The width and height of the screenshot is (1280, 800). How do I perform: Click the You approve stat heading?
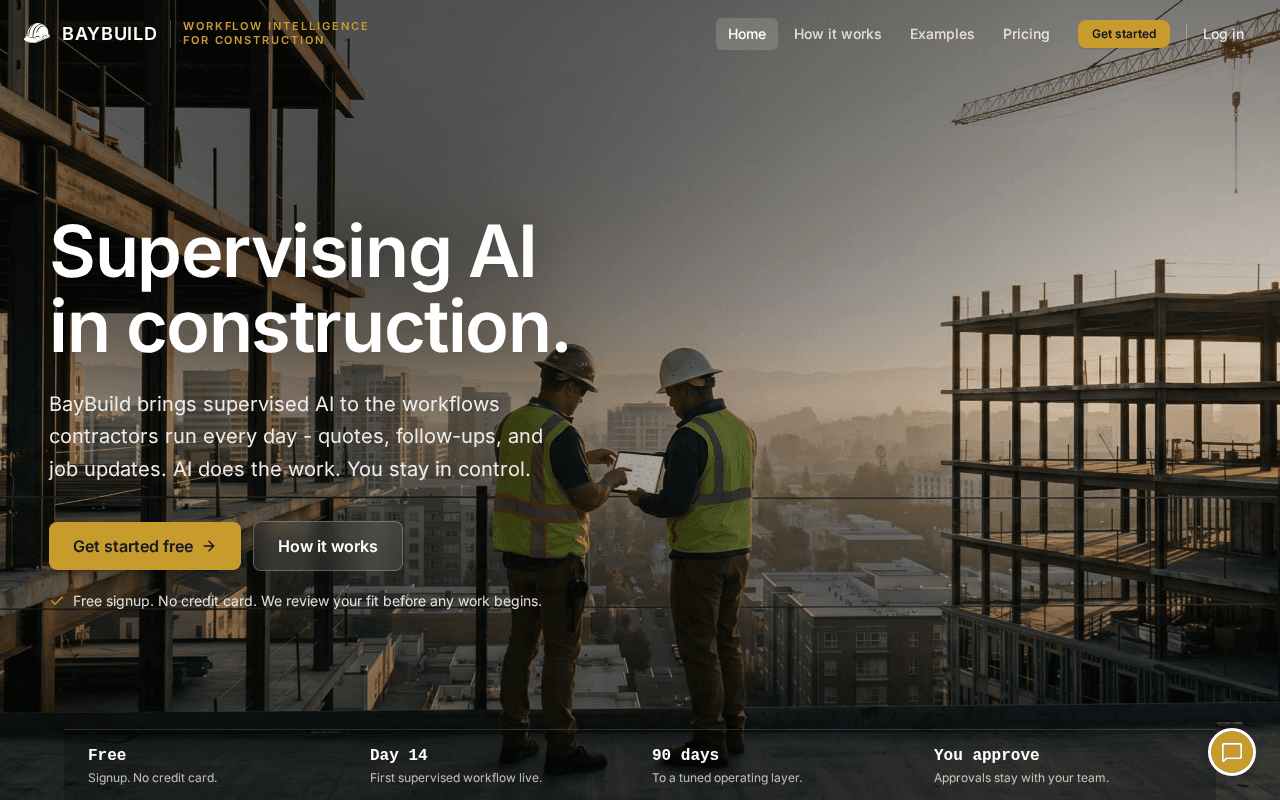coord(986,755)
